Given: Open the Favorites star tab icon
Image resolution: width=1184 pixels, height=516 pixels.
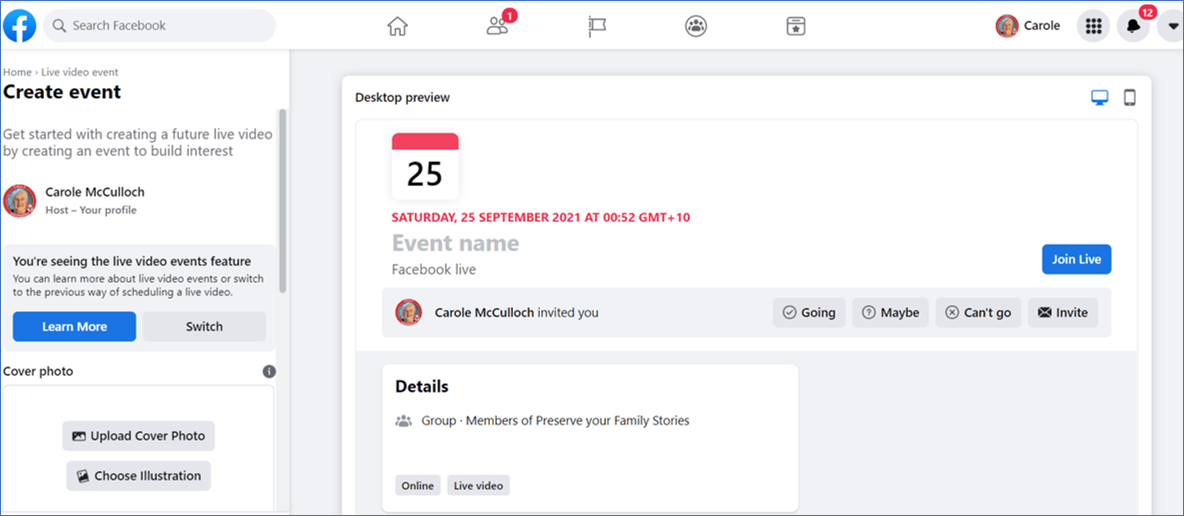Looking at the screenshot, I should (x=796, y=26).
